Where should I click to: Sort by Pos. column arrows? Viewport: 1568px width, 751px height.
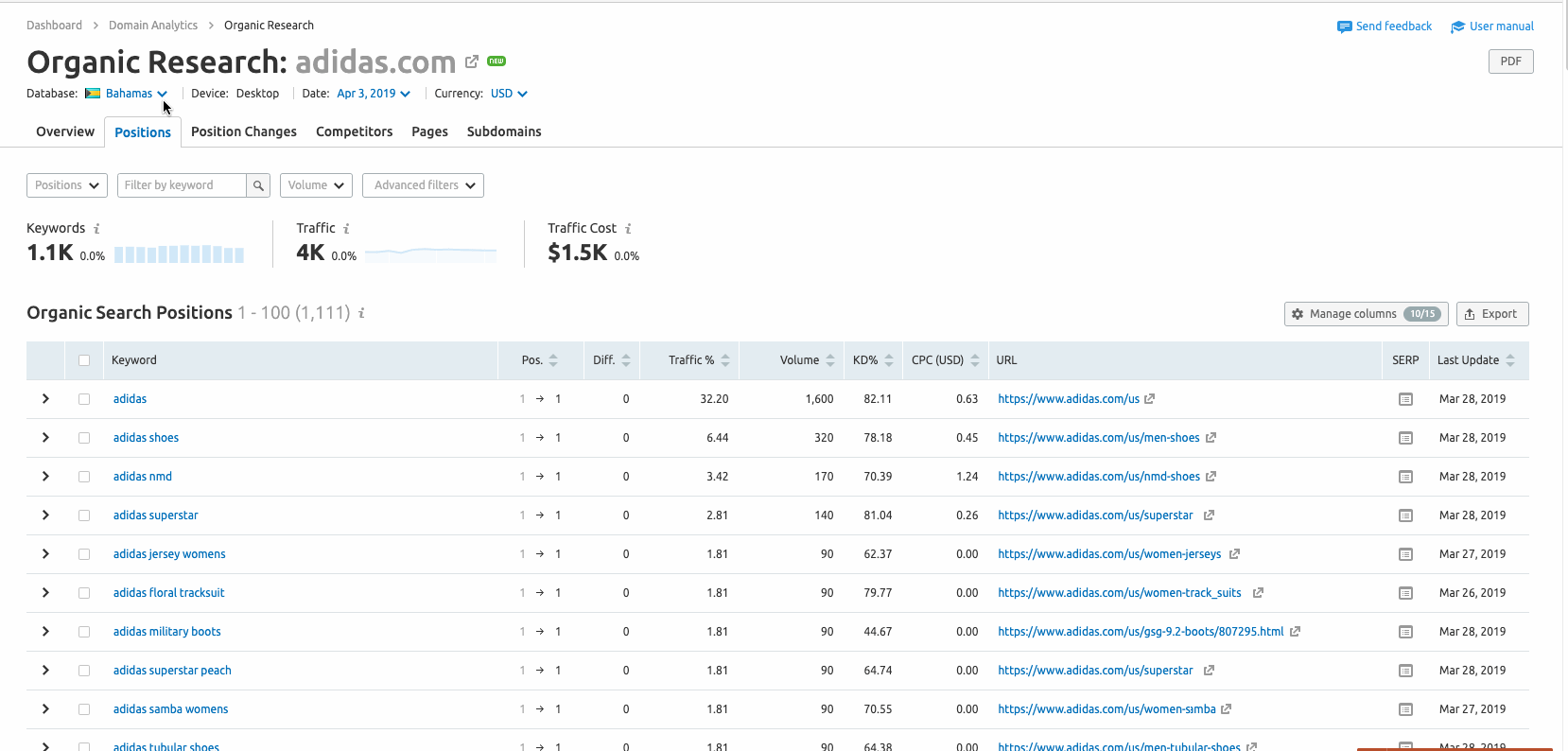coord(553,360)
